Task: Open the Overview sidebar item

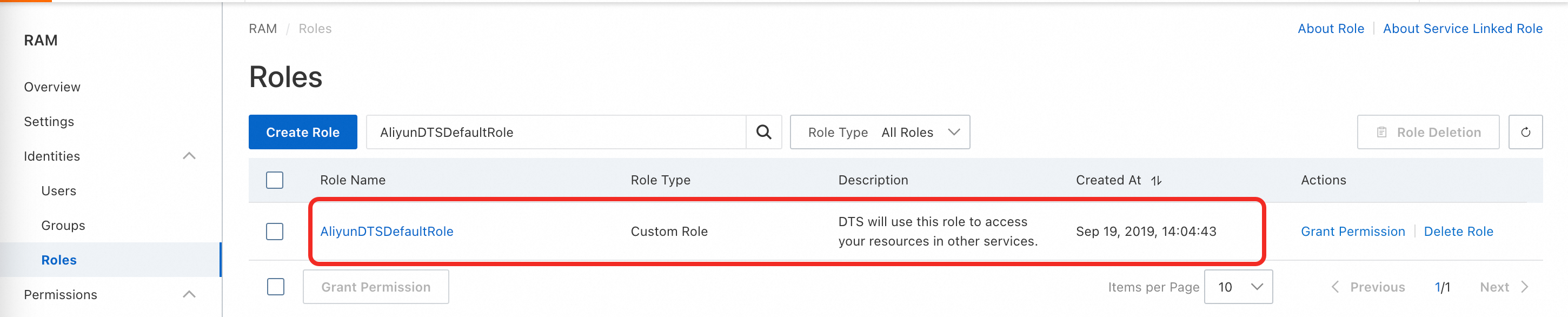Action: click(x=52, y=87)
